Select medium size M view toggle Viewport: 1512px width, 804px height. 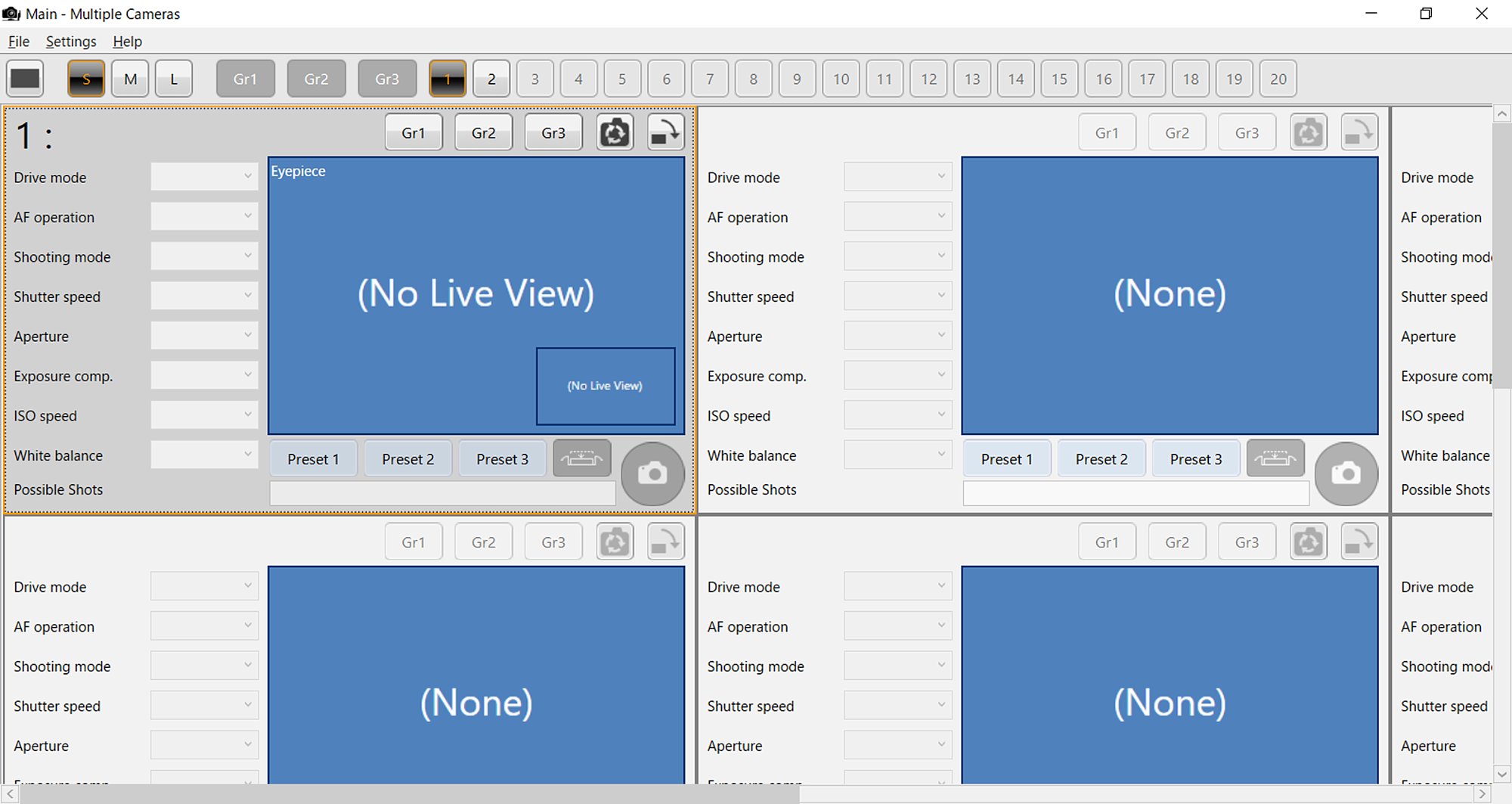[130, 79]
